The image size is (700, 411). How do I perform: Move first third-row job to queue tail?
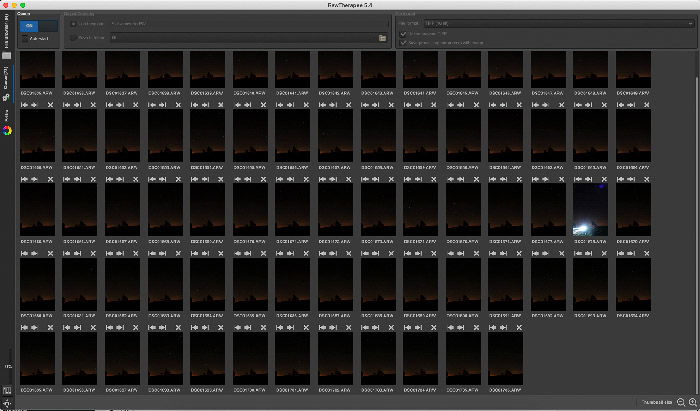[34, 179]
